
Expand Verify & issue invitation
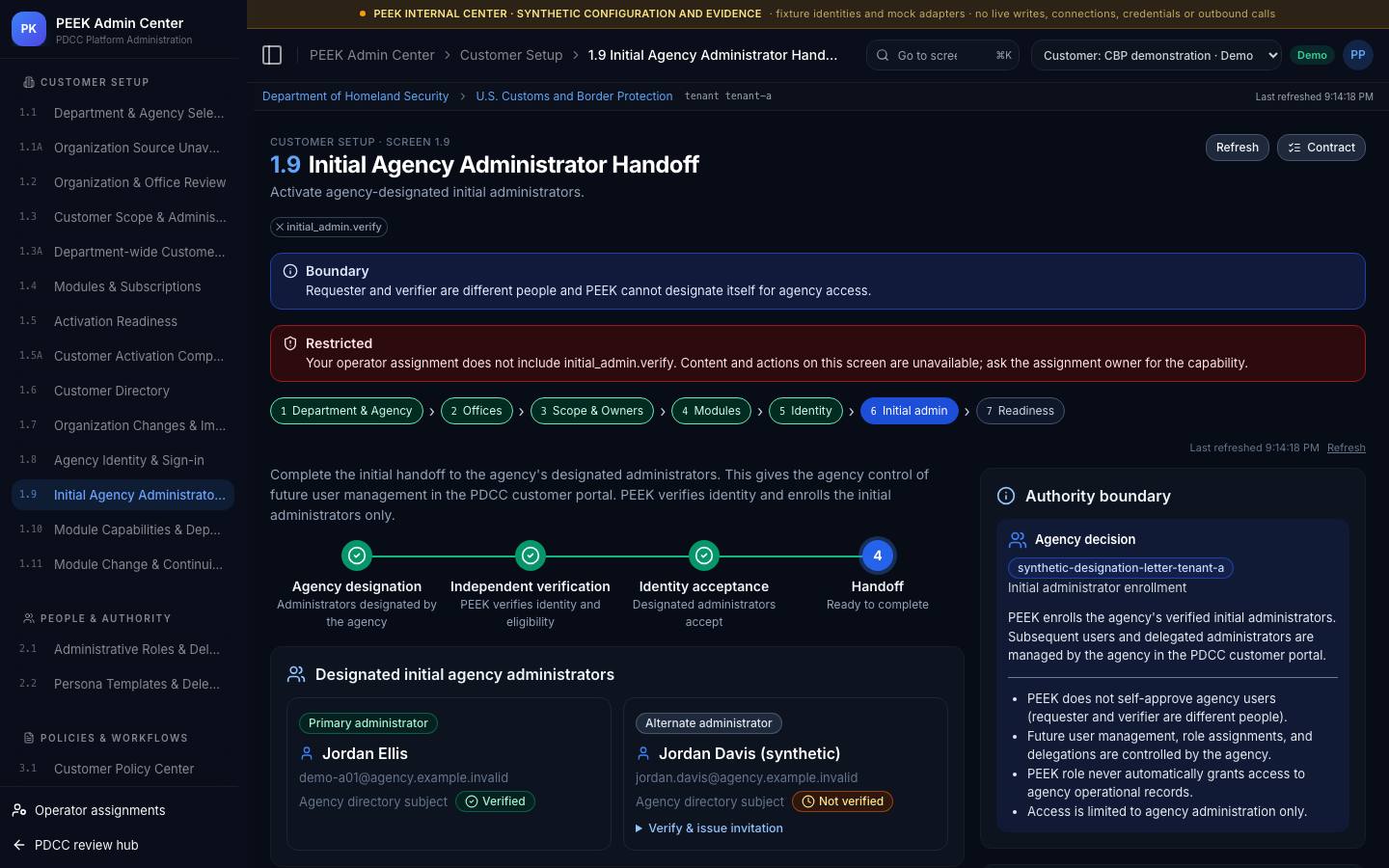point(709,828)
